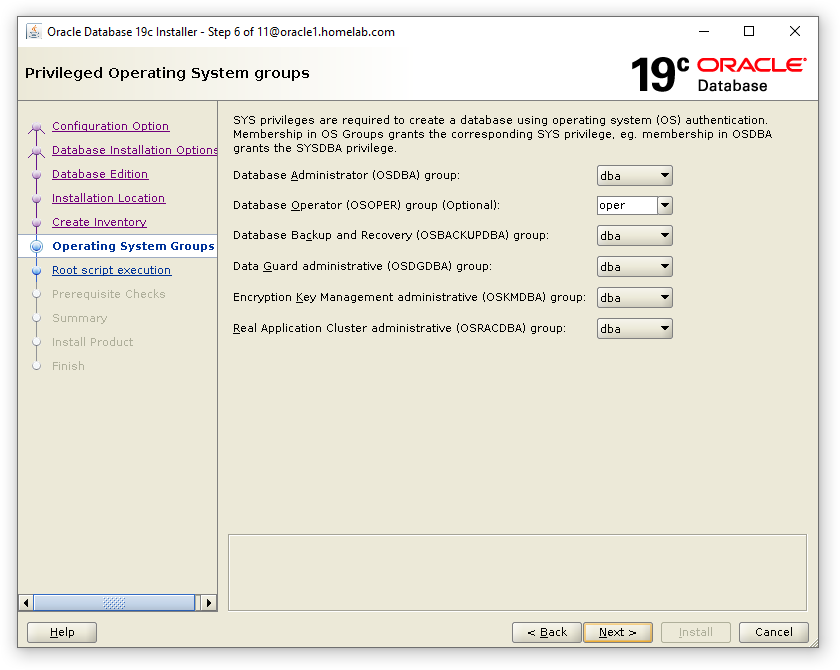Viewport: 840px width, 670px height.
Task: Open the OSDGDBA Data Guard group dropdown
Action: [634, 267]
